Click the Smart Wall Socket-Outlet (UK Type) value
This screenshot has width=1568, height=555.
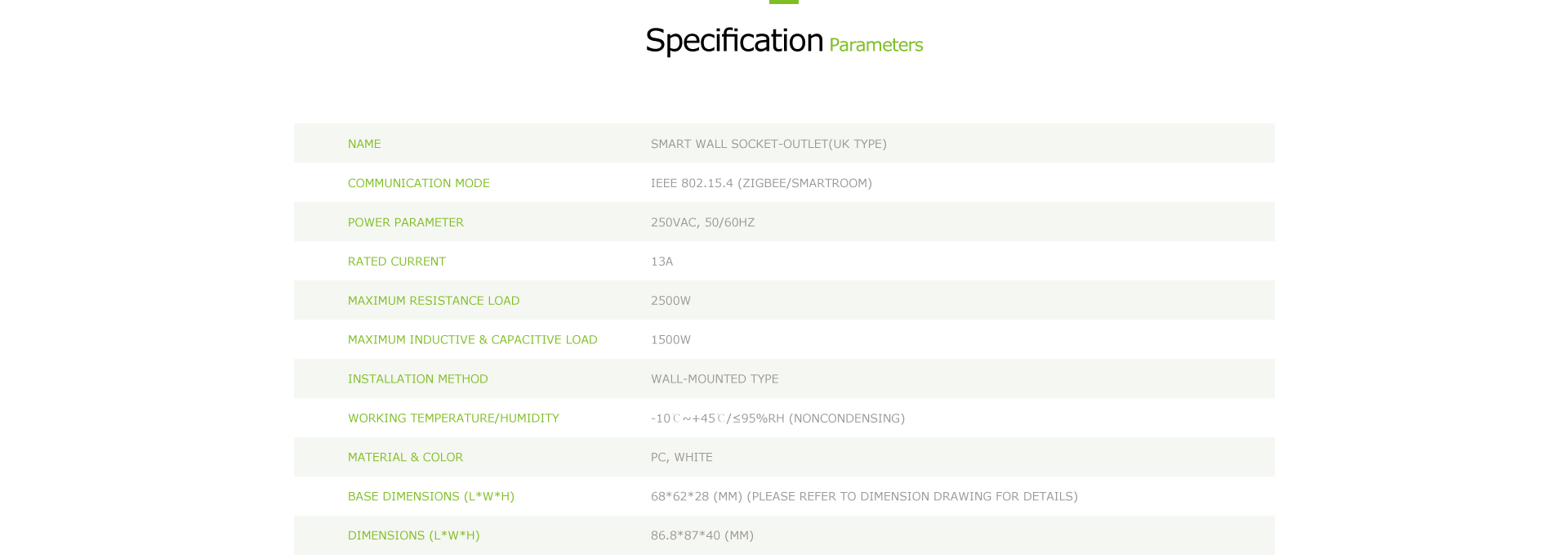(768, 144)
